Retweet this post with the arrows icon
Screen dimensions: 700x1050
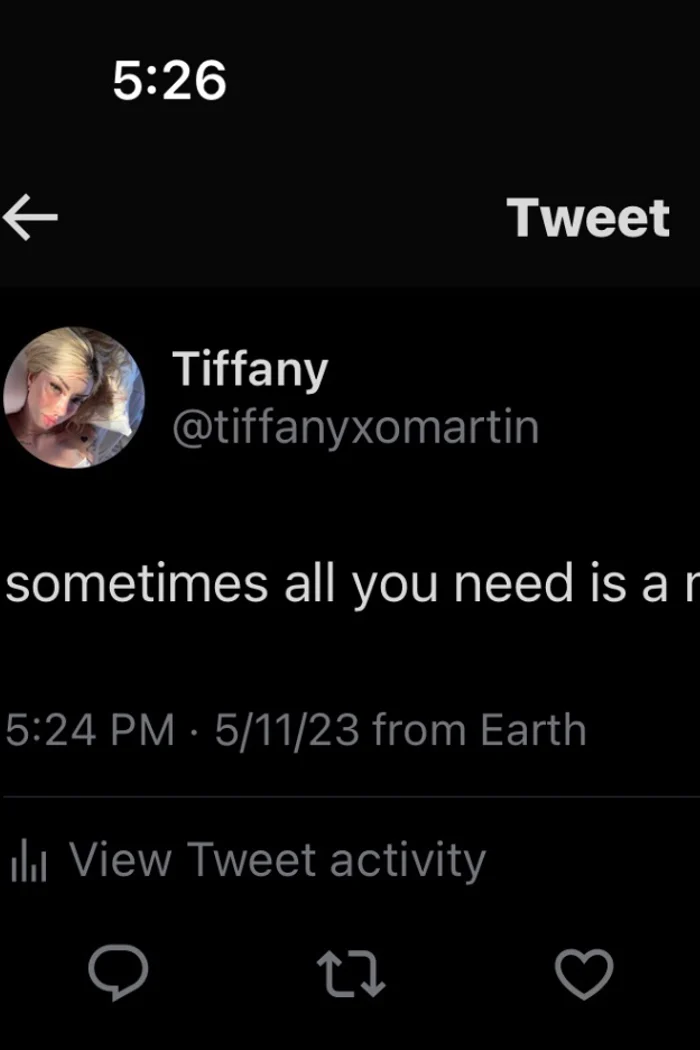(350, 974)
